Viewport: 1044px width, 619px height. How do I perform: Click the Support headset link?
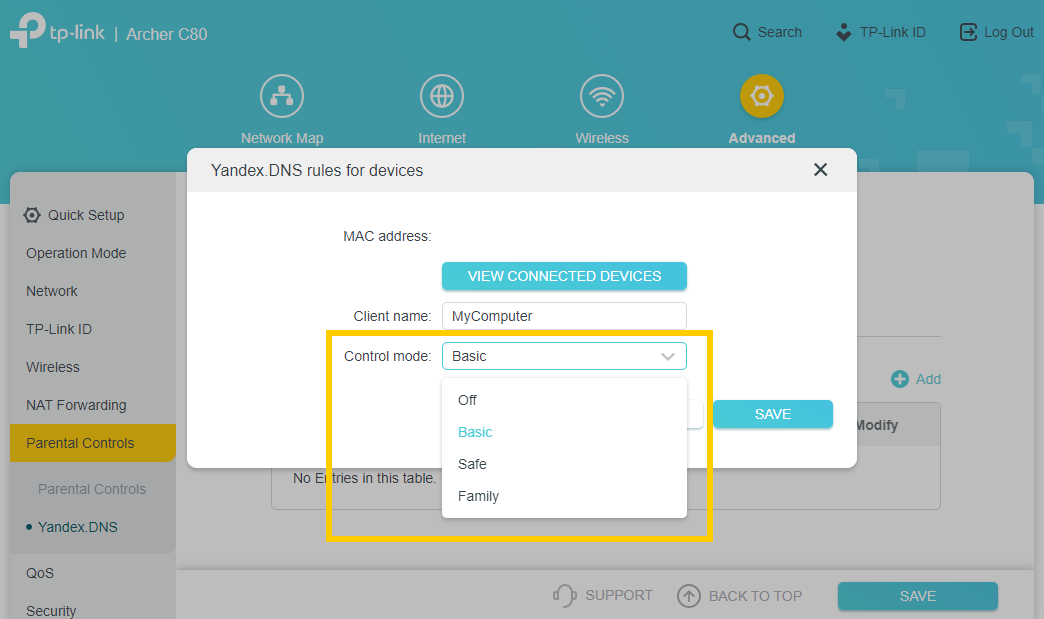(602, 596)
